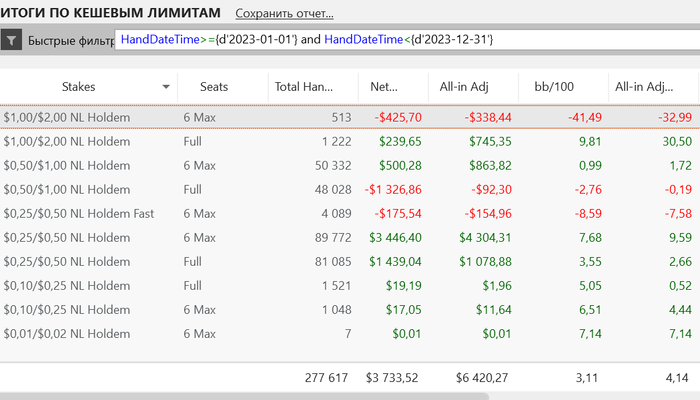Viewport: 700px width, 400px height.
Task: Click the horizontal scrollbar at the bottom
Action: coord(245,396)
